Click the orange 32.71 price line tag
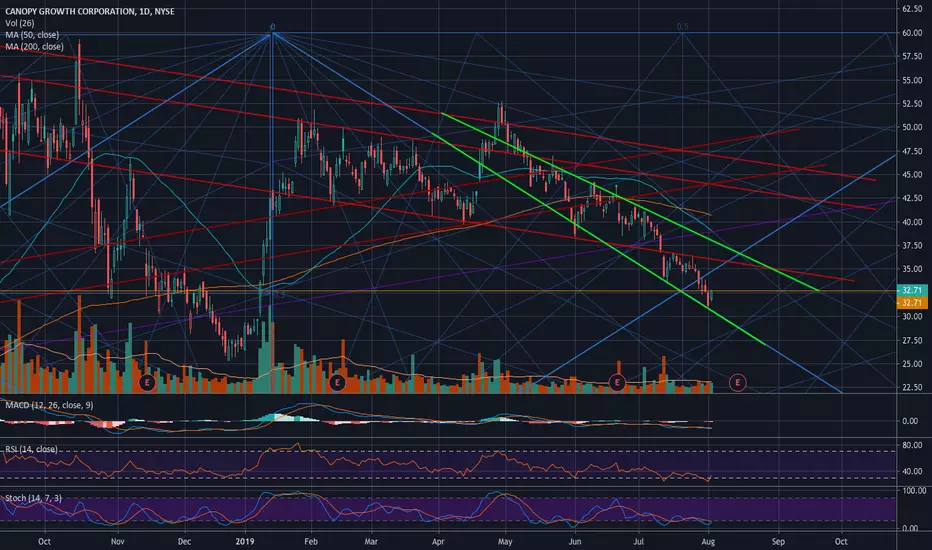This screenshot has width=932, height=550. click(912, 303)
